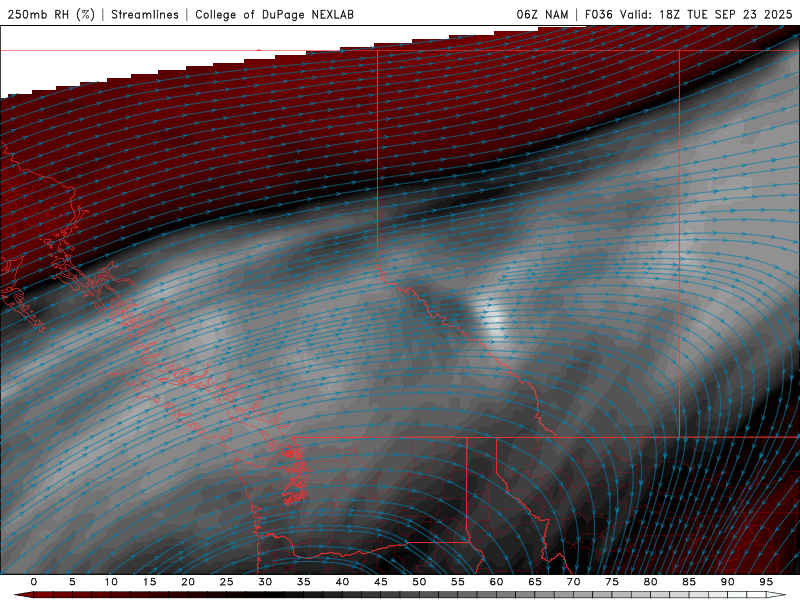This screenshot has width=800, height=600.
Task: Click the colorbar label "75"
Action: click(612, 582)
